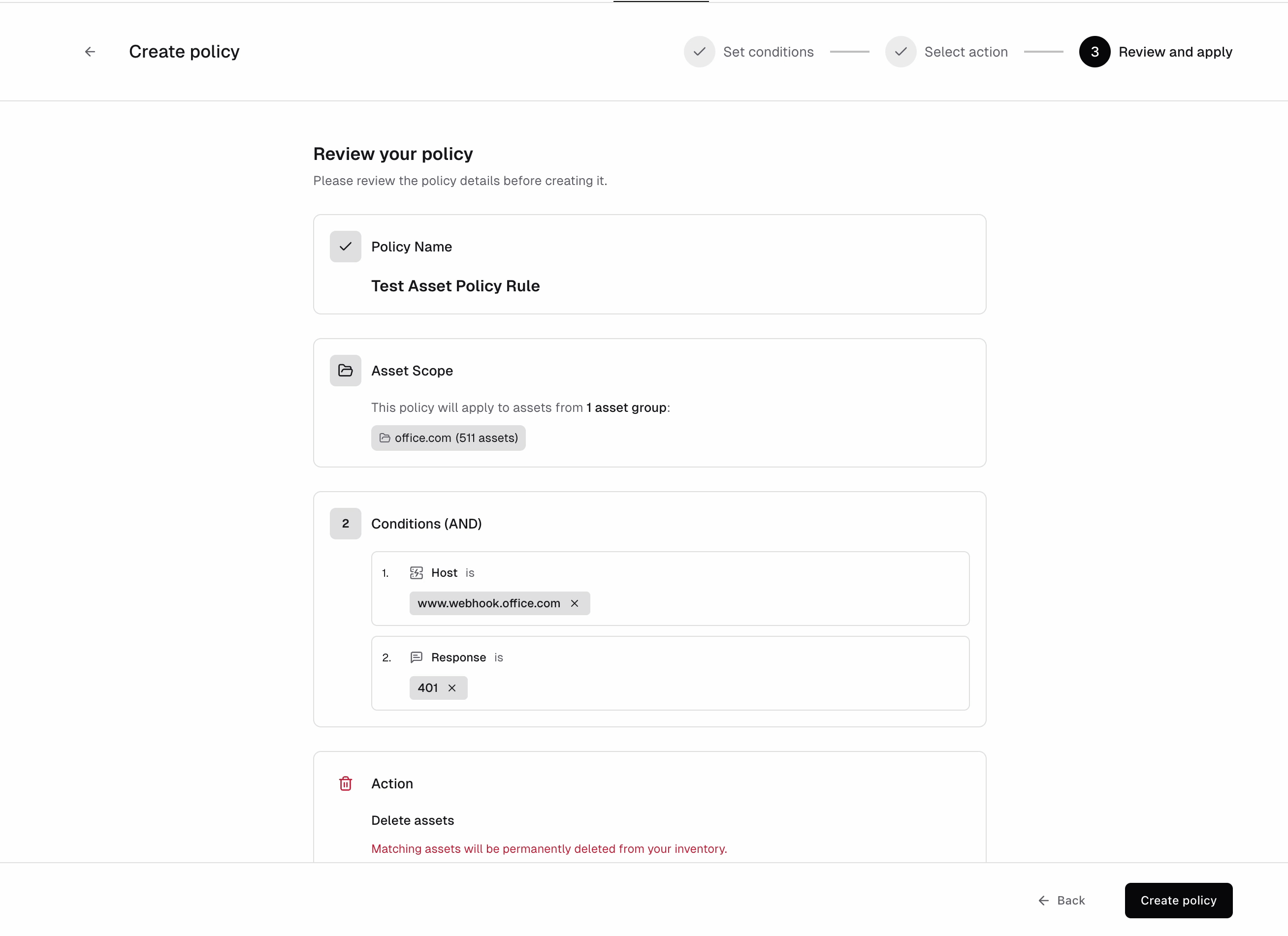Click the Host condition type icon
The image size is (1288, 936).
click(x=417, y=572)
